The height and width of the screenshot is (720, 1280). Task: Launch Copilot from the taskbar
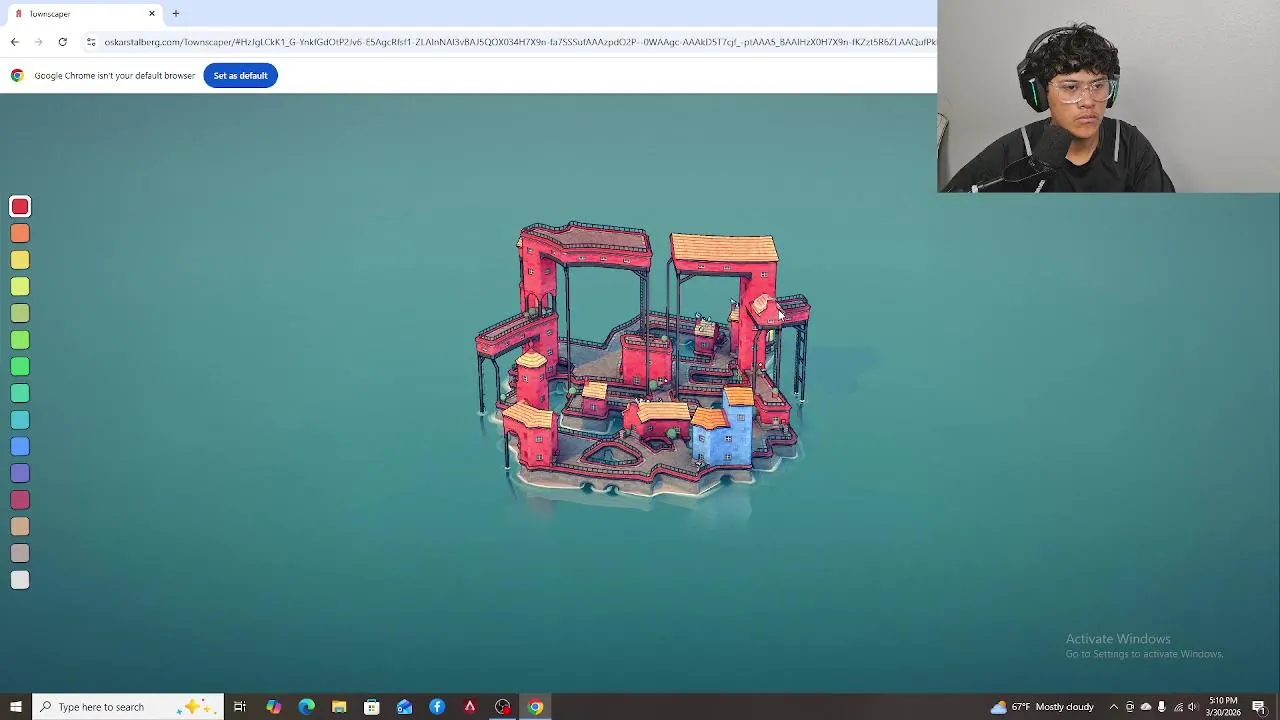click(x=273, y=707)
